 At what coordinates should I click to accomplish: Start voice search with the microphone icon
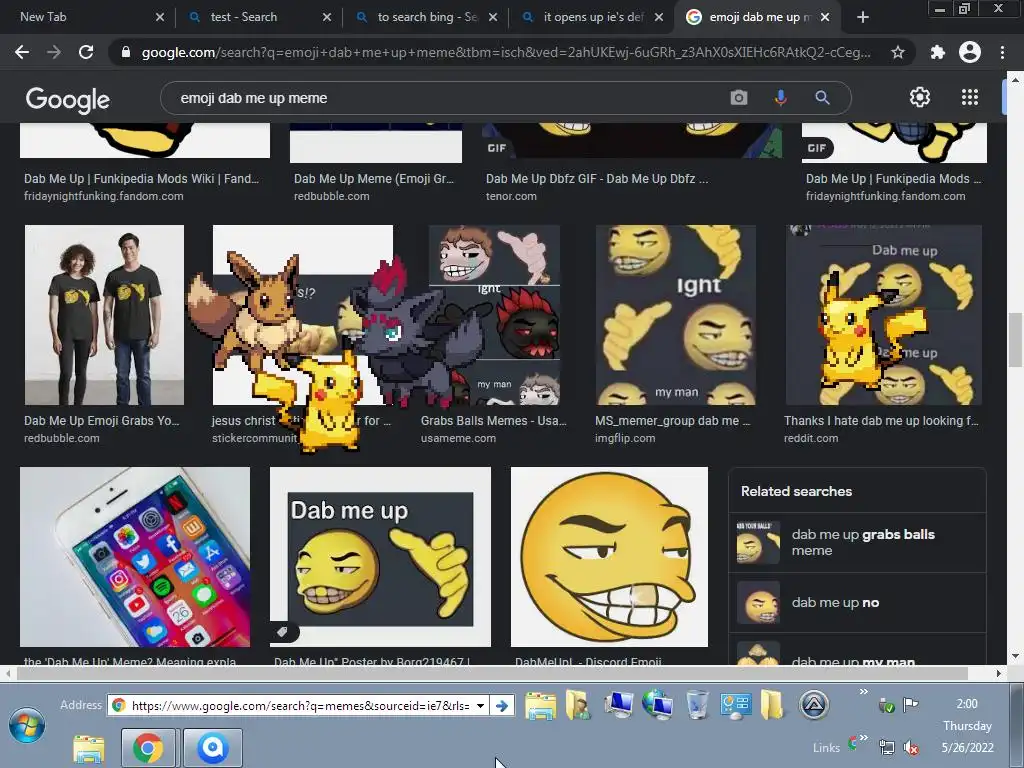point(780,98)
